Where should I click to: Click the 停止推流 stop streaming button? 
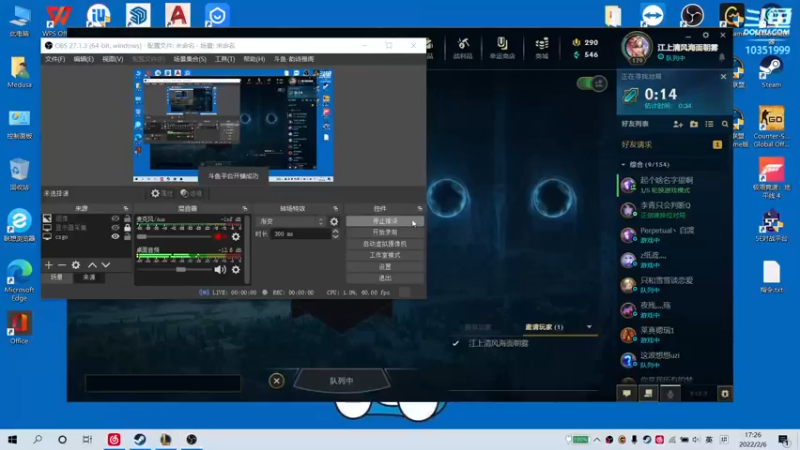click(x=385, y=221)
